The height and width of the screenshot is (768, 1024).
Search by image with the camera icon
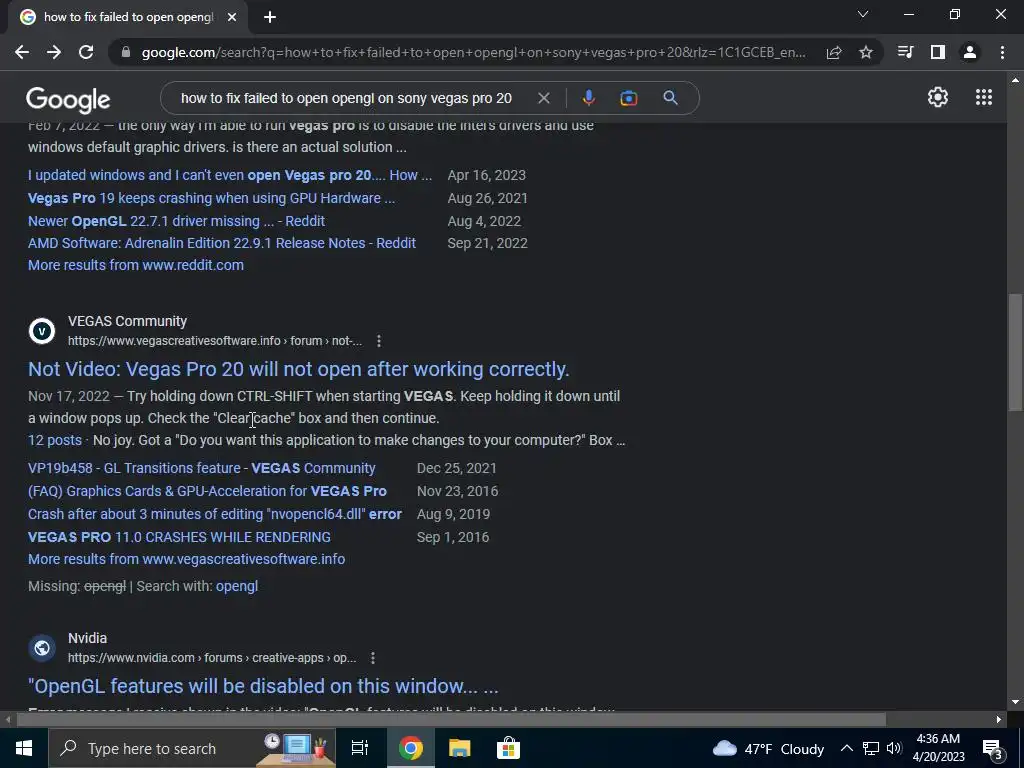tap(629, 98)
